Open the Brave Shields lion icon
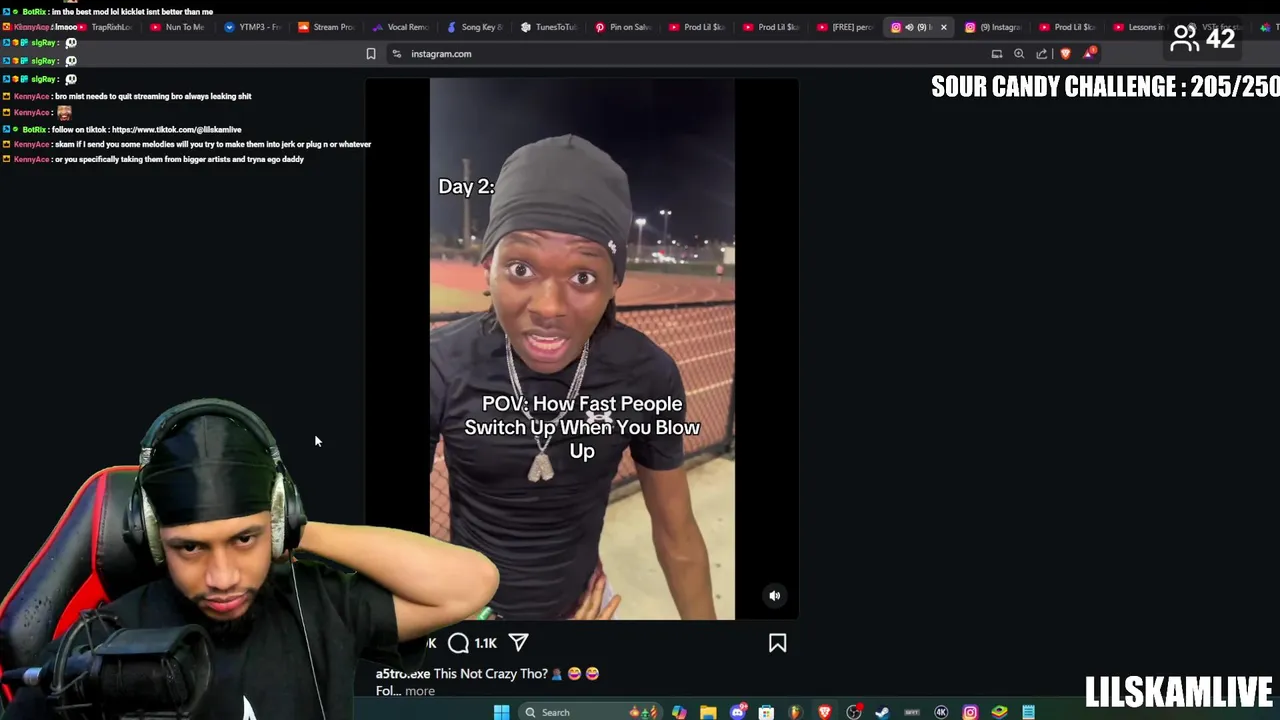This screenshot has width=1280, height=720. point(1065,54)
